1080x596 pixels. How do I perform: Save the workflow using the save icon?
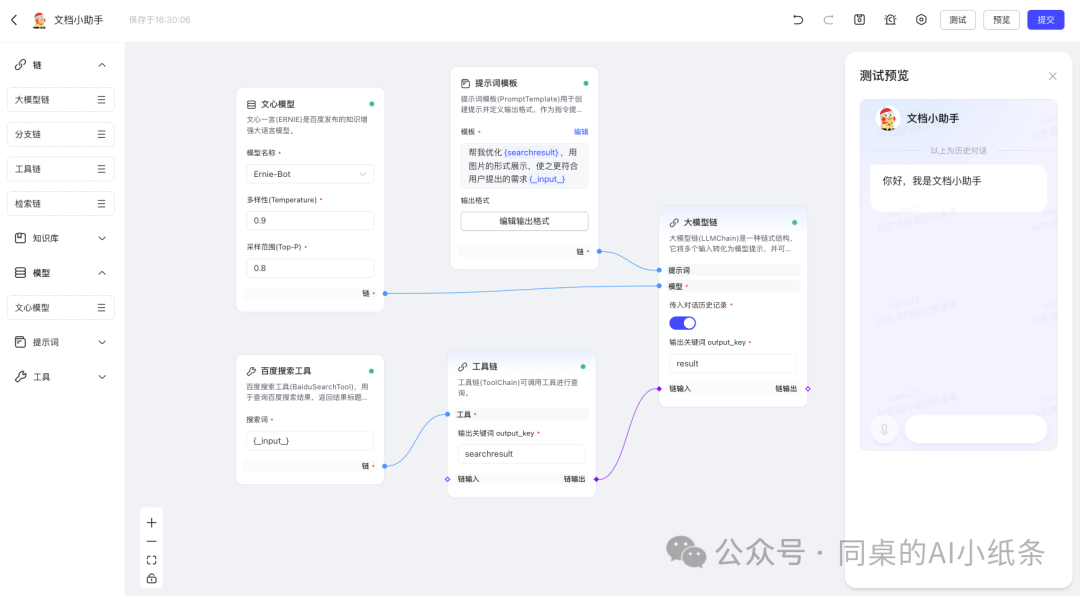click(x=859, y=19)
